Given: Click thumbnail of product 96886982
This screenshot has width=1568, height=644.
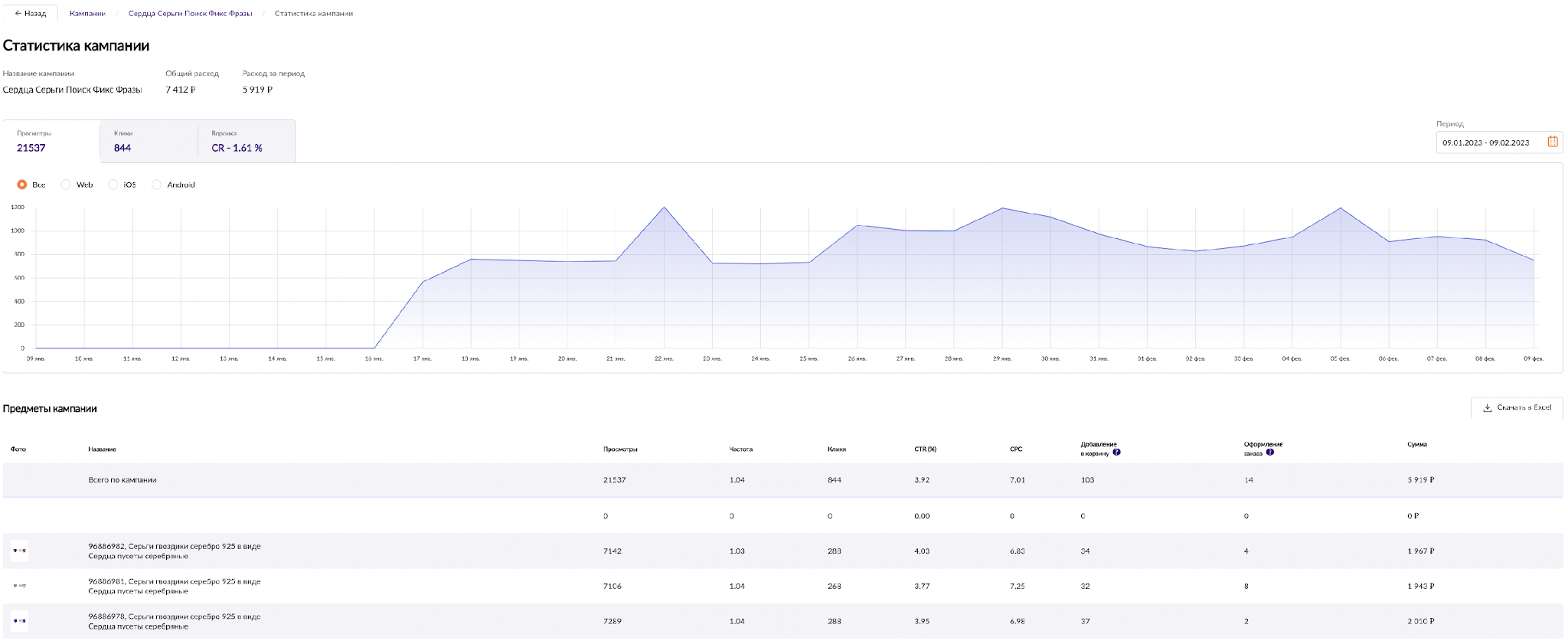Looking at the screenshot, I should coord(19,551).
